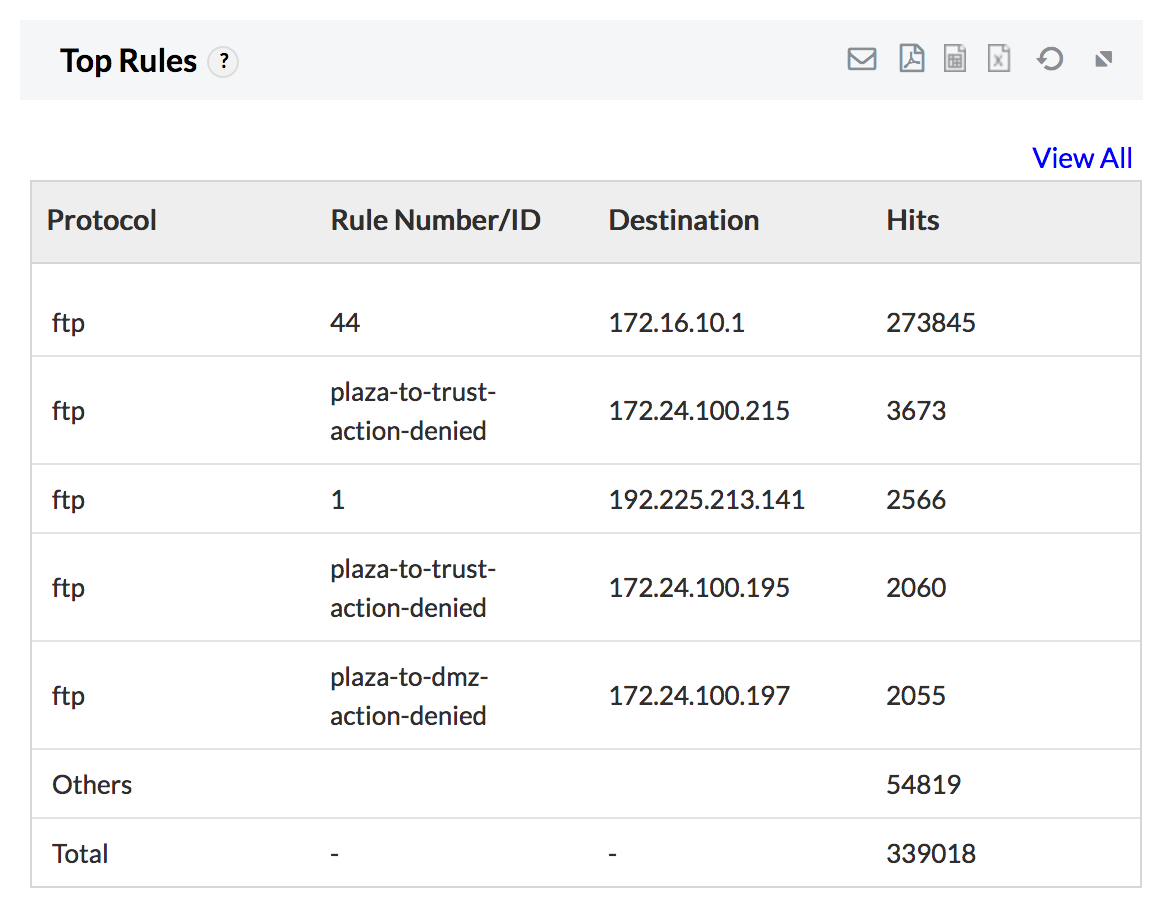
Task: Select rule number 44
Action: point(345,323)
